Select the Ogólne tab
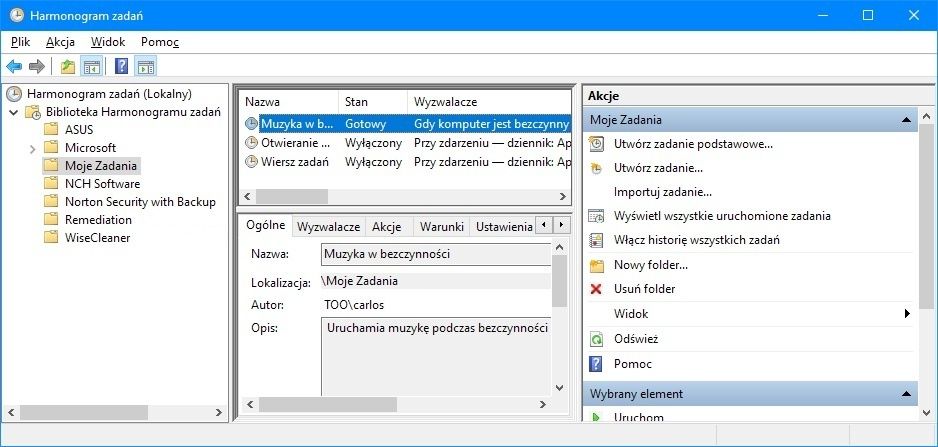The height and width of the screenshot is (447, 938). point(266,226)
